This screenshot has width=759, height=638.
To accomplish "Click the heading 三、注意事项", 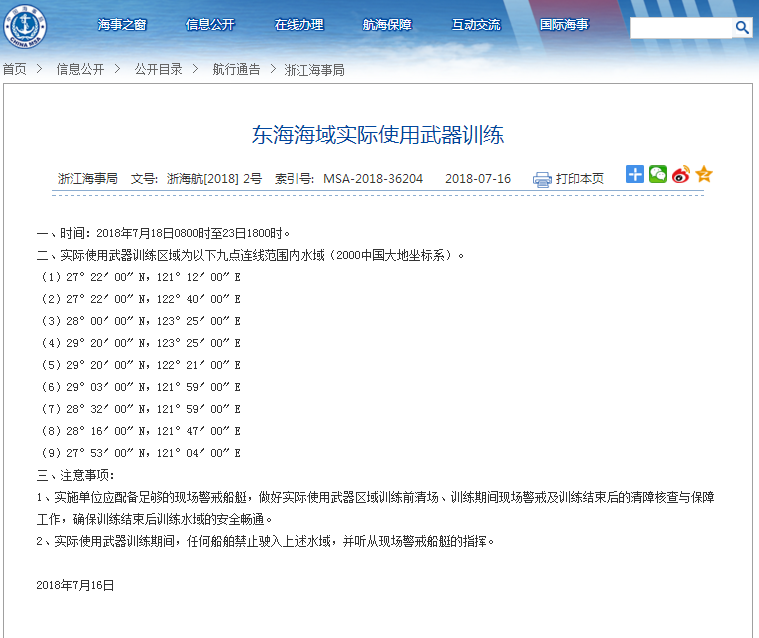I will 76,475.
